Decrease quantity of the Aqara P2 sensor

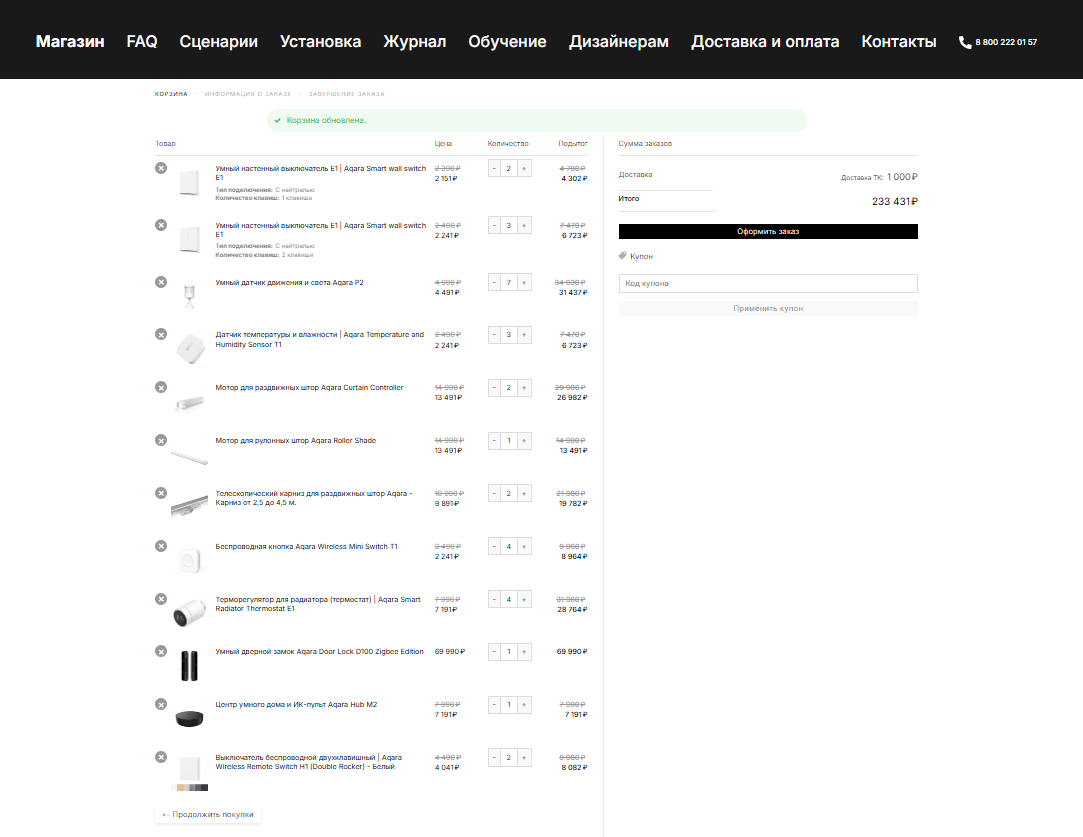pos(495,282)
